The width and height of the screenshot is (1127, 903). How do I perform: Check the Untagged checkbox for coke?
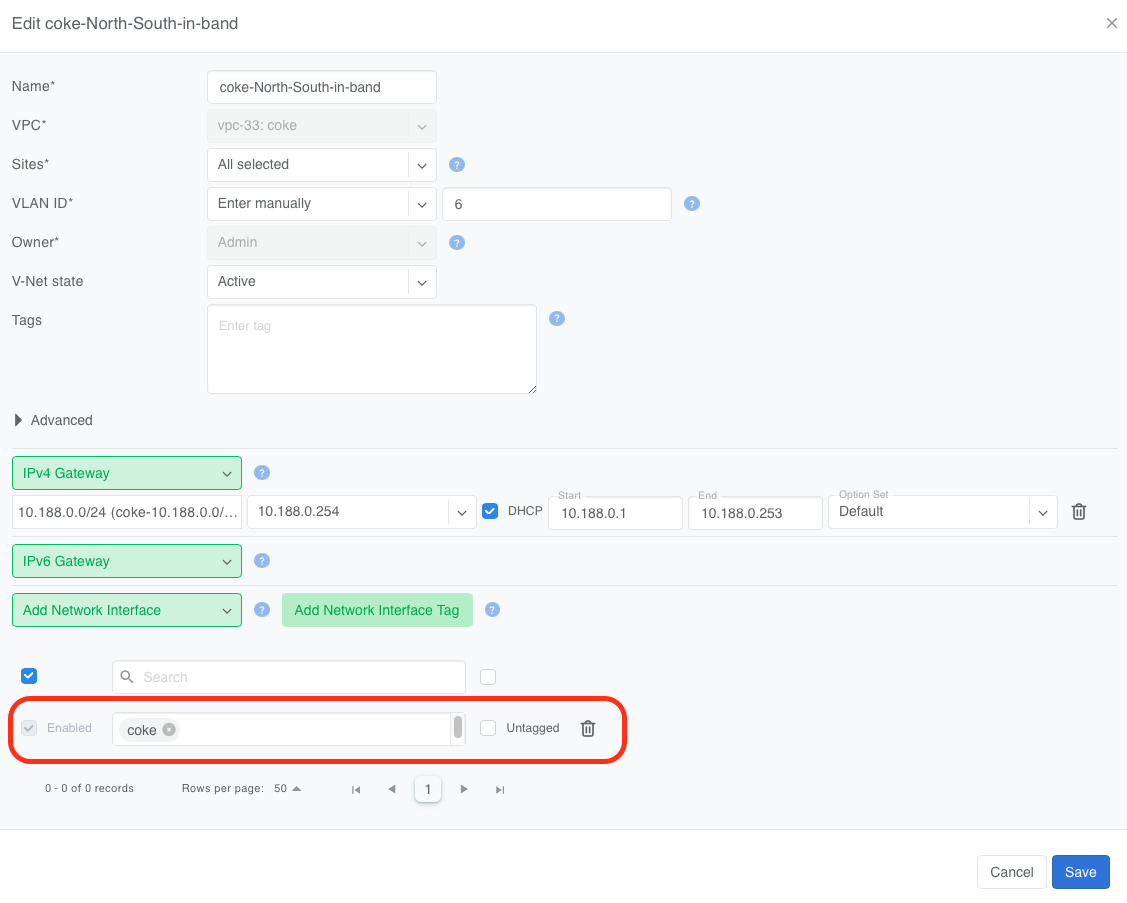coord(488,728)
